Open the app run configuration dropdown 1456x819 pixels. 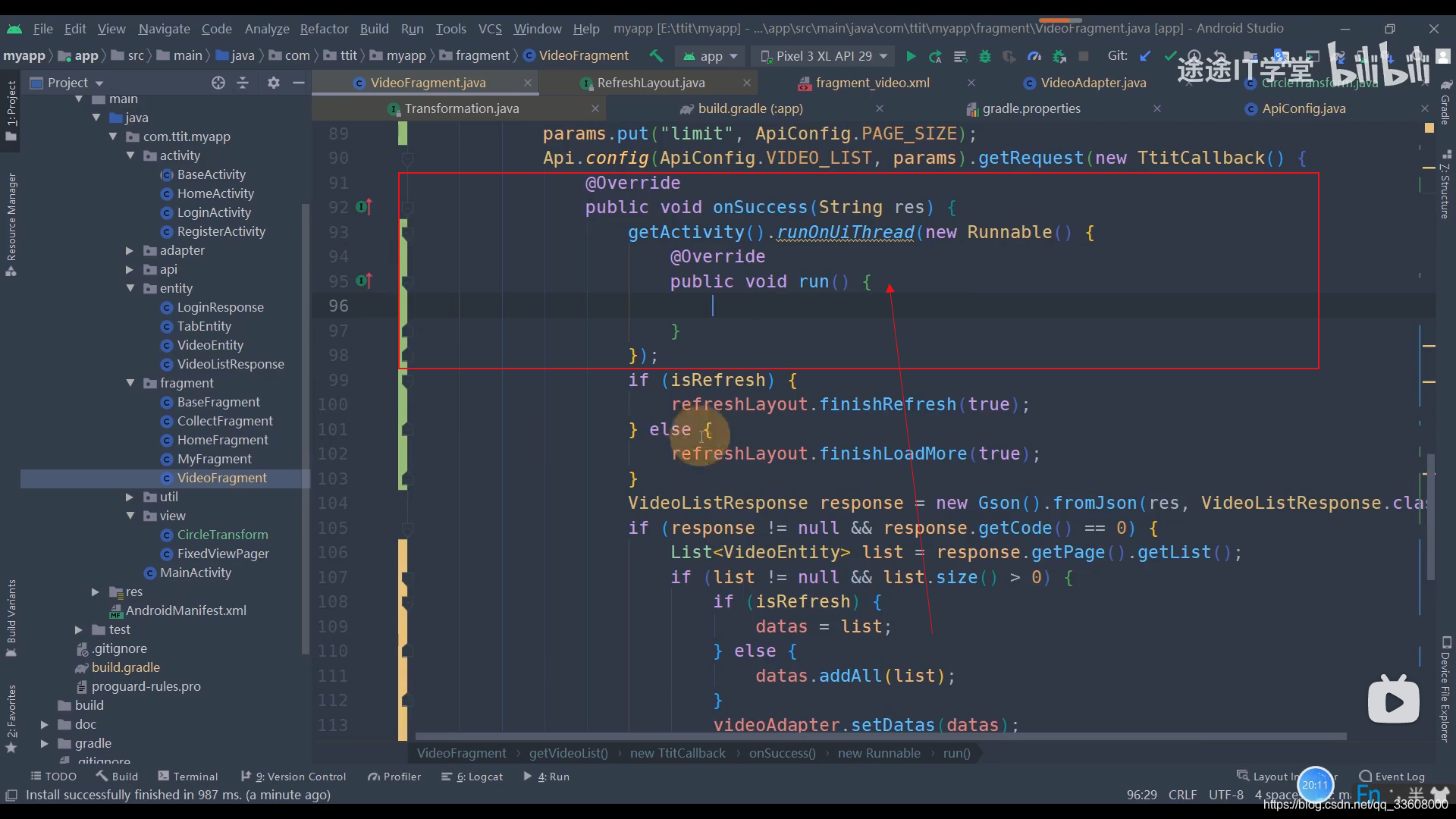pyautogui.click(x=710, y=56)
